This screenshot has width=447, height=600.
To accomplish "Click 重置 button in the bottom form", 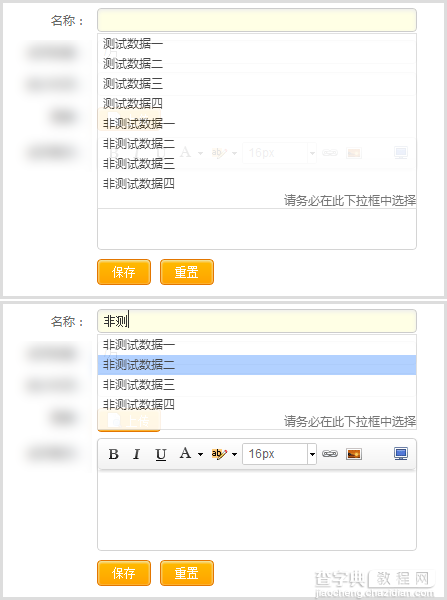I will [187, 573].
